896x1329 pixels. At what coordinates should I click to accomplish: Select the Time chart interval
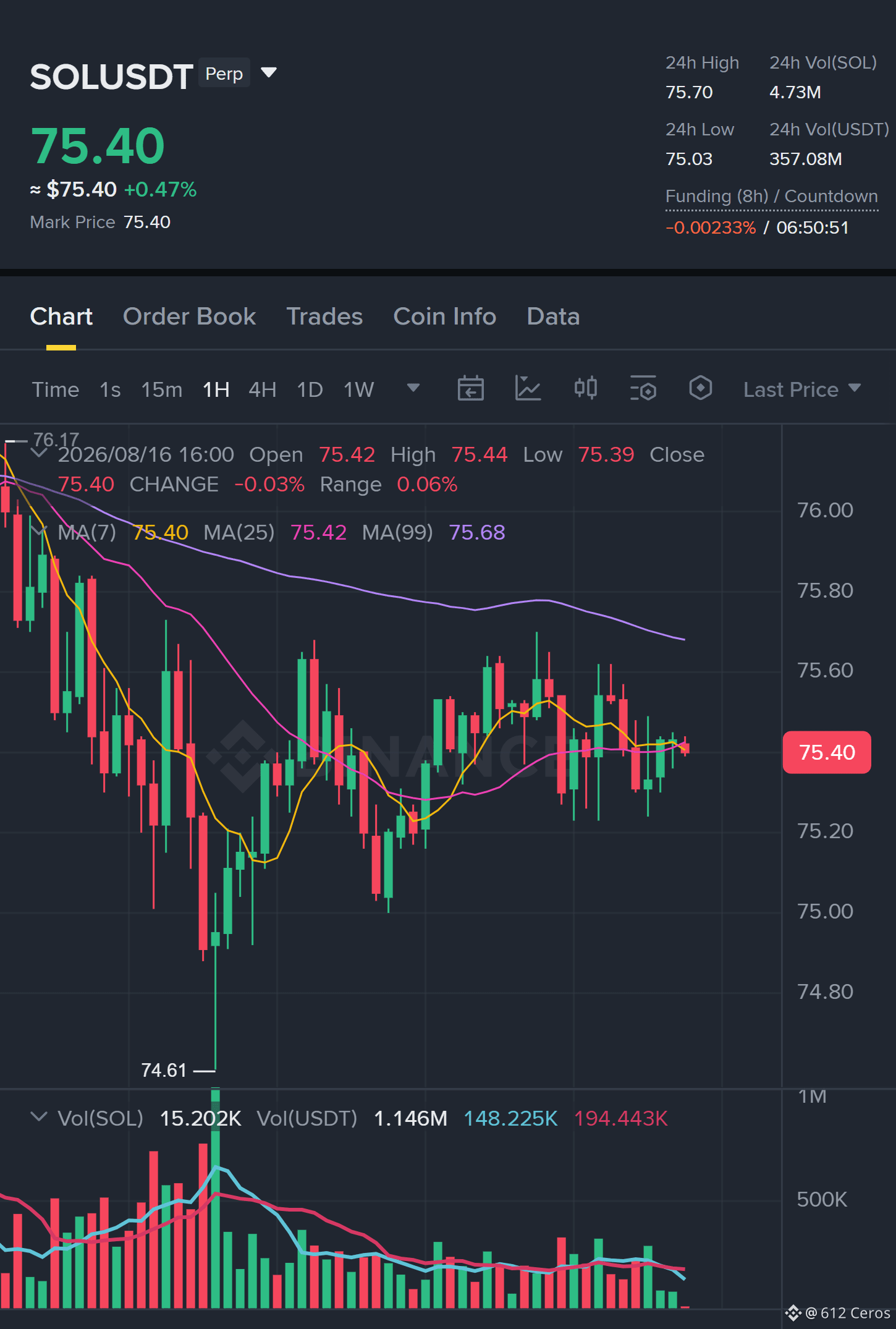(56, 389)
